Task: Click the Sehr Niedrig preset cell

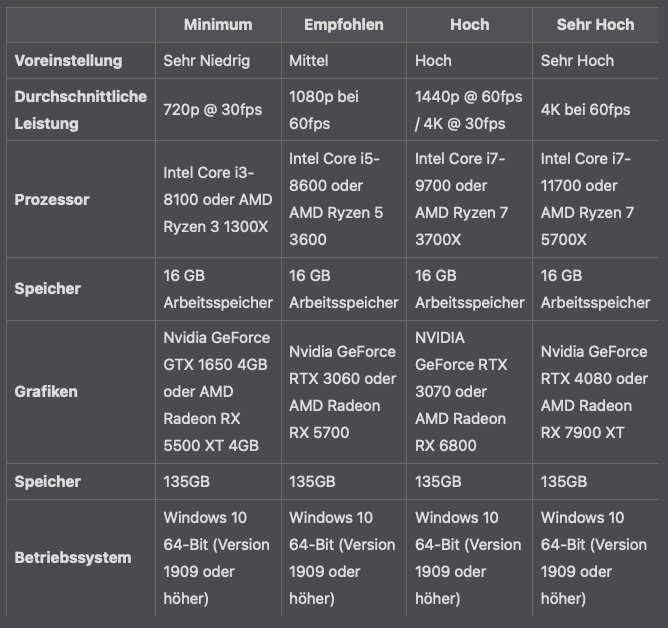Action: (x=206, y=60)
